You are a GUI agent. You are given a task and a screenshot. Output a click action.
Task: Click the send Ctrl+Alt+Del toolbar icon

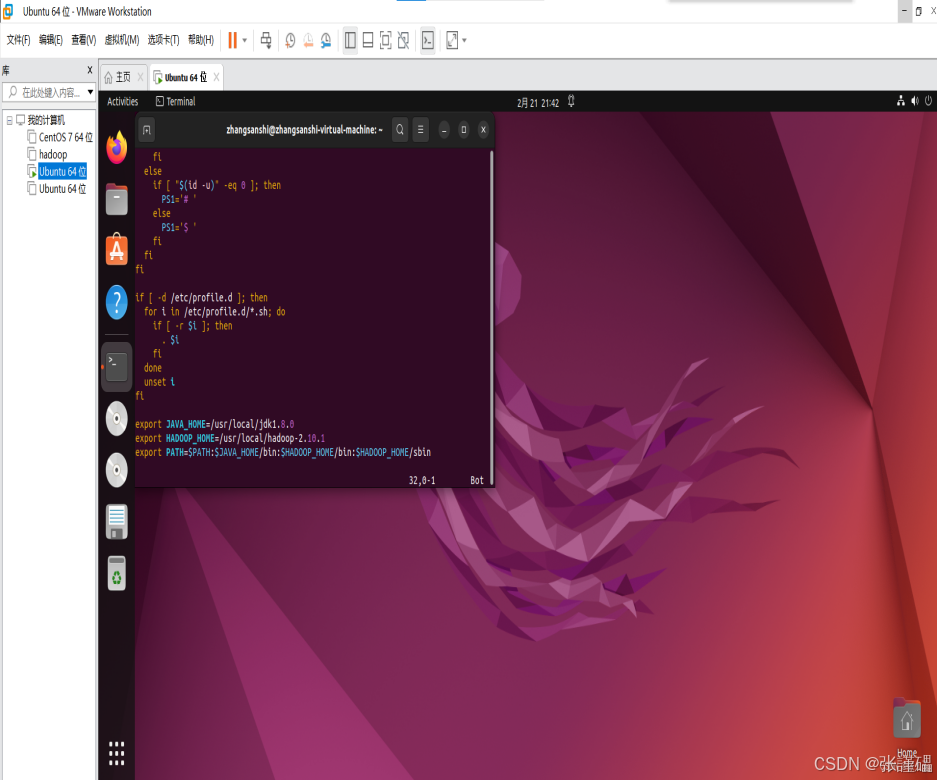(266, 40)
